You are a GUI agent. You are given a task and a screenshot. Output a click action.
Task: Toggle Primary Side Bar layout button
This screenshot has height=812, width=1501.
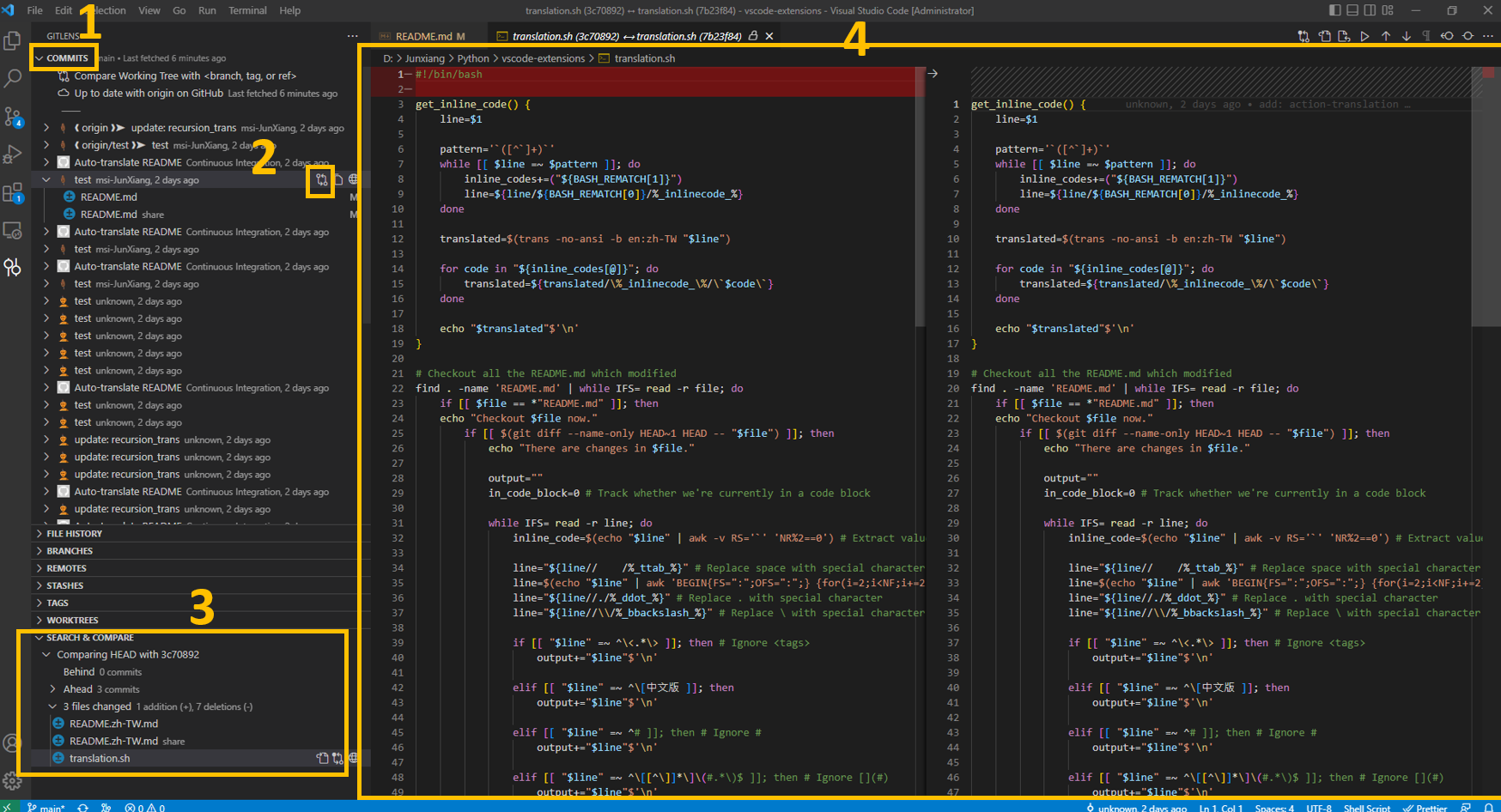click(x=1334, y=10)
